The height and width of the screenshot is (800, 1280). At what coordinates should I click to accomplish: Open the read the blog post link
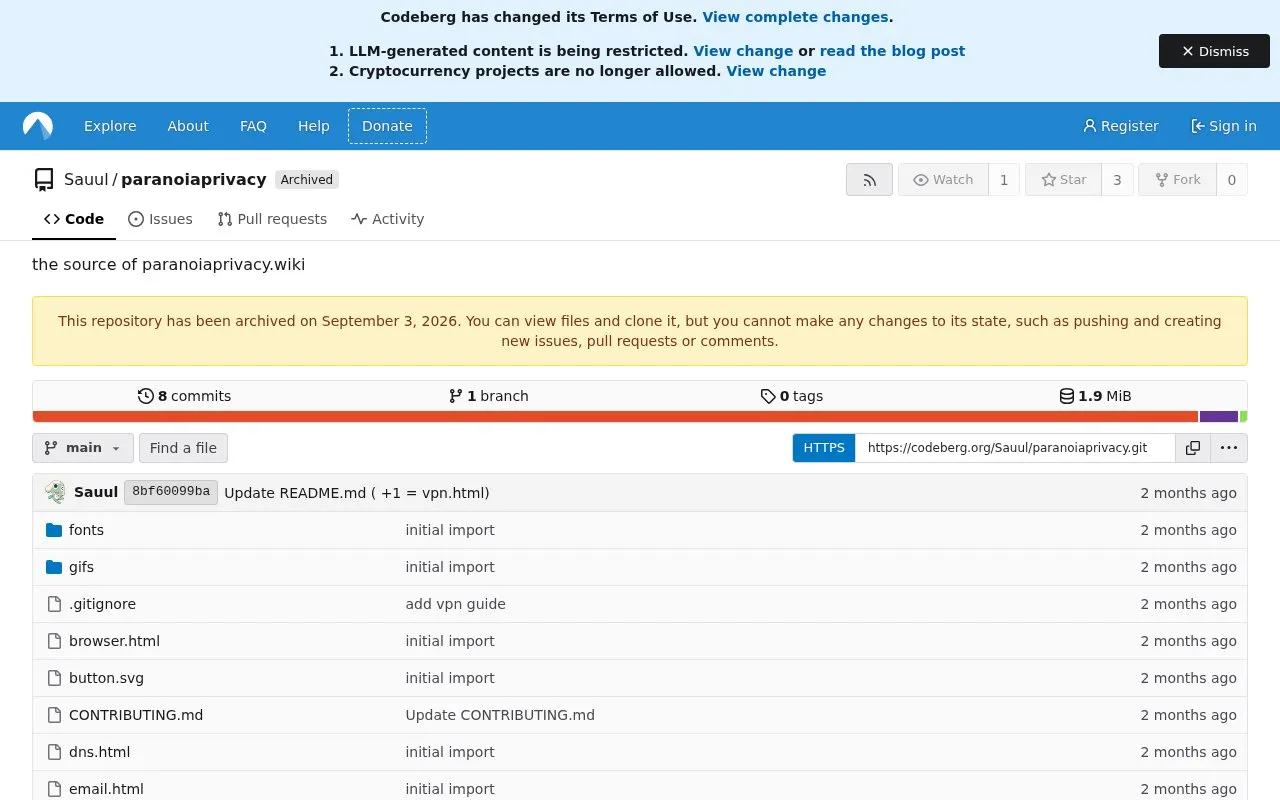[892, 51]
